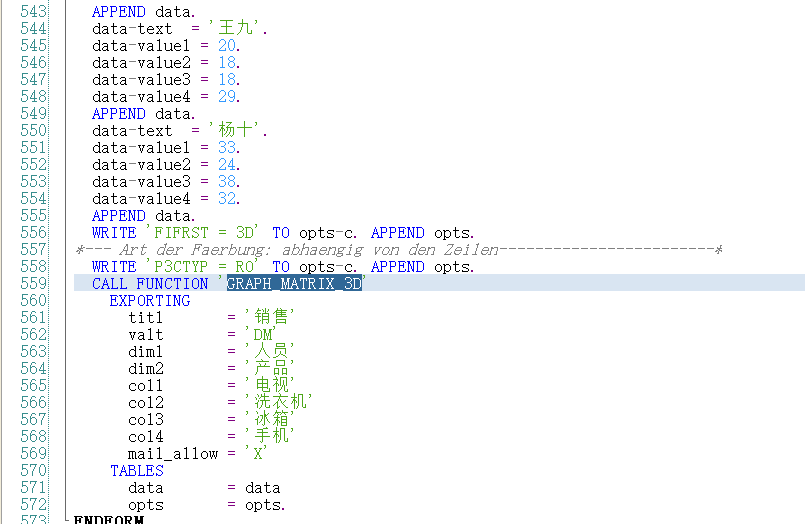Click the '人员' value string

(270, 351)
